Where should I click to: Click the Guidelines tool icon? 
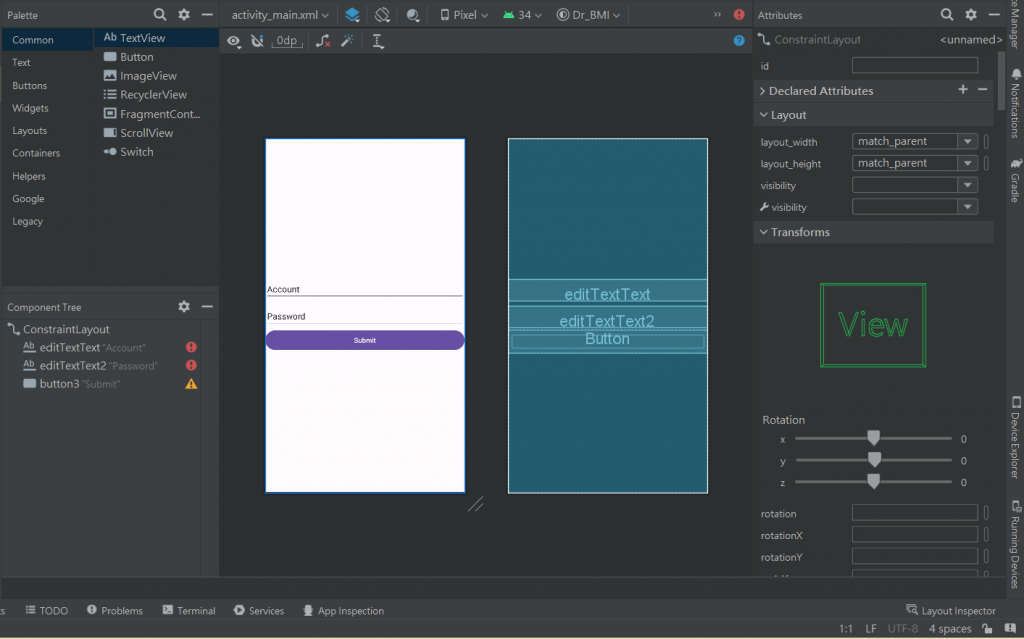pos(378,41)
